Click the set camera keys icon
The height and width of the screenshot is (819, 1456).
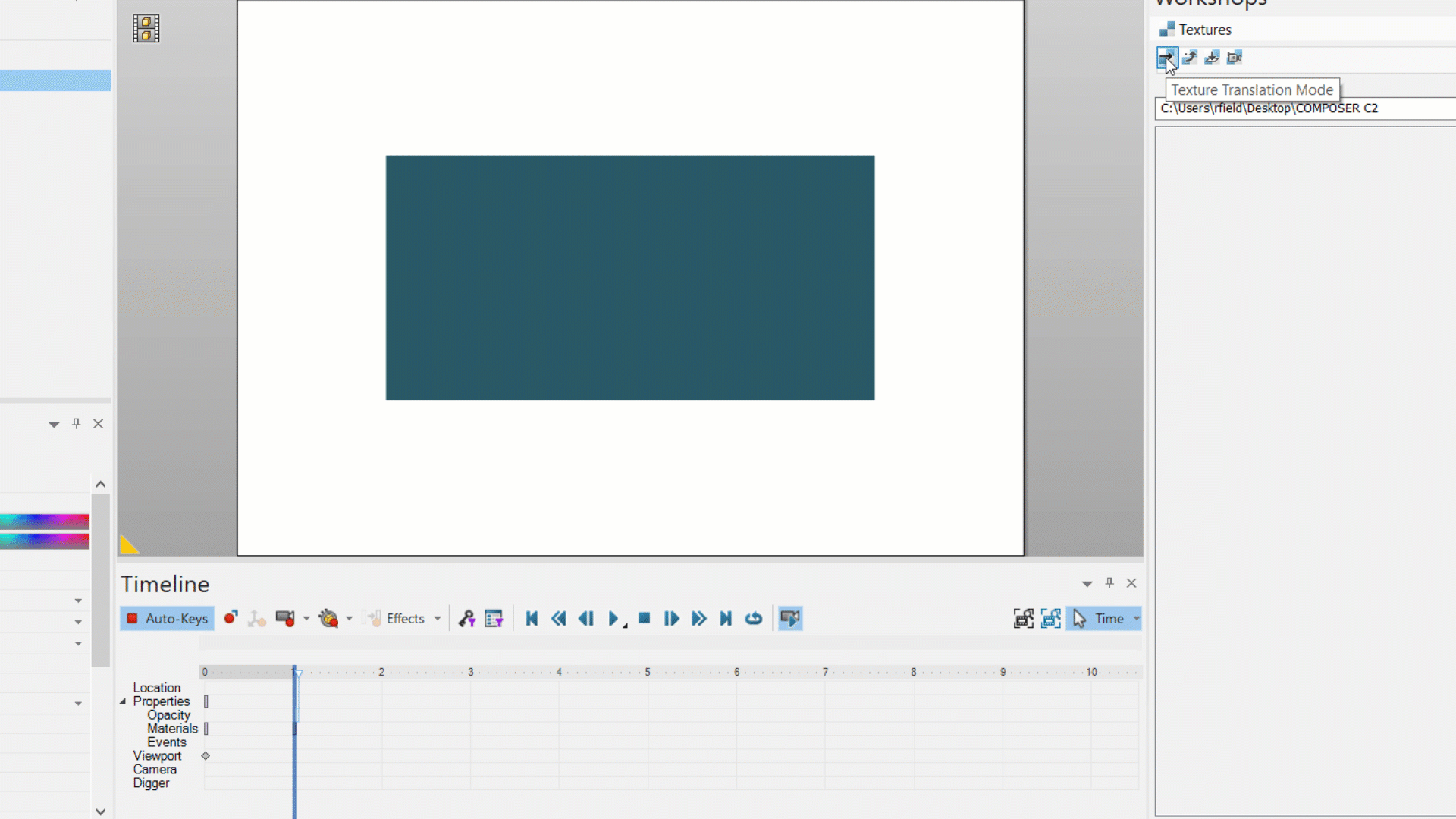285,619
